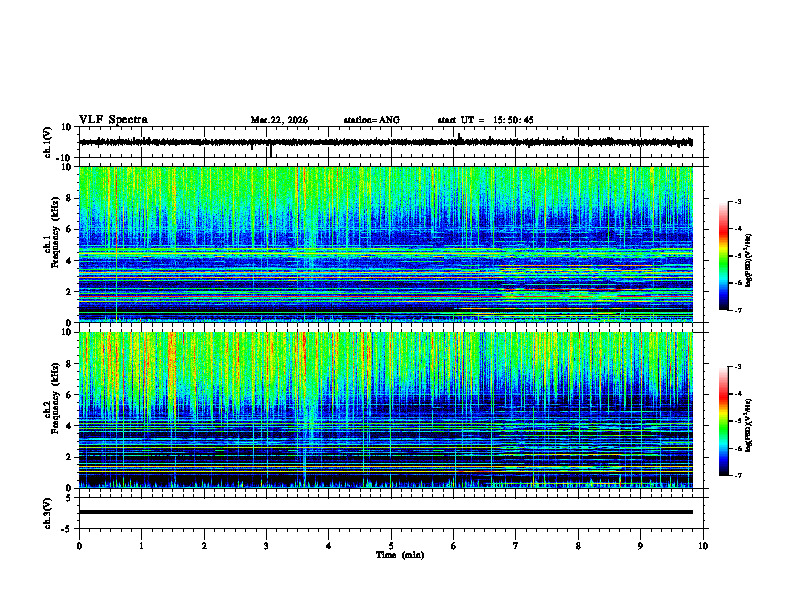Click time axis tick label "10"
The image size is (792, 612).
703,546
